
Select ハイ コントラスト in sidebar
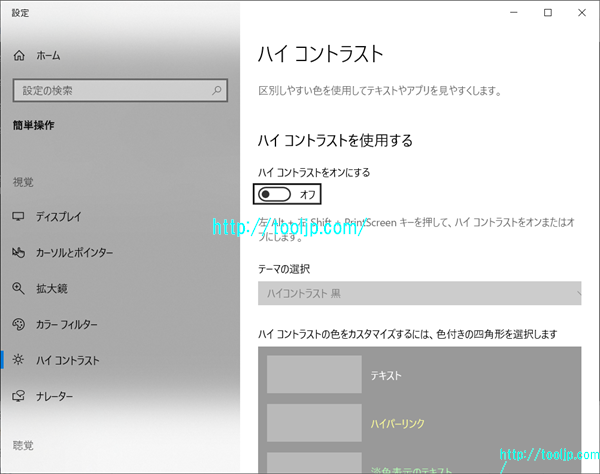click(68, 360)
